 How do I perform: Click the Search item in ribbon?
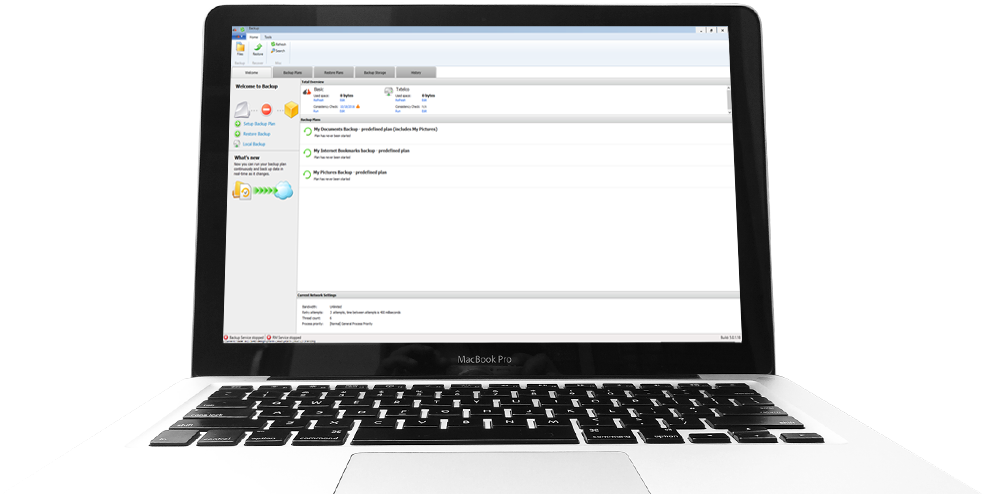278,51
